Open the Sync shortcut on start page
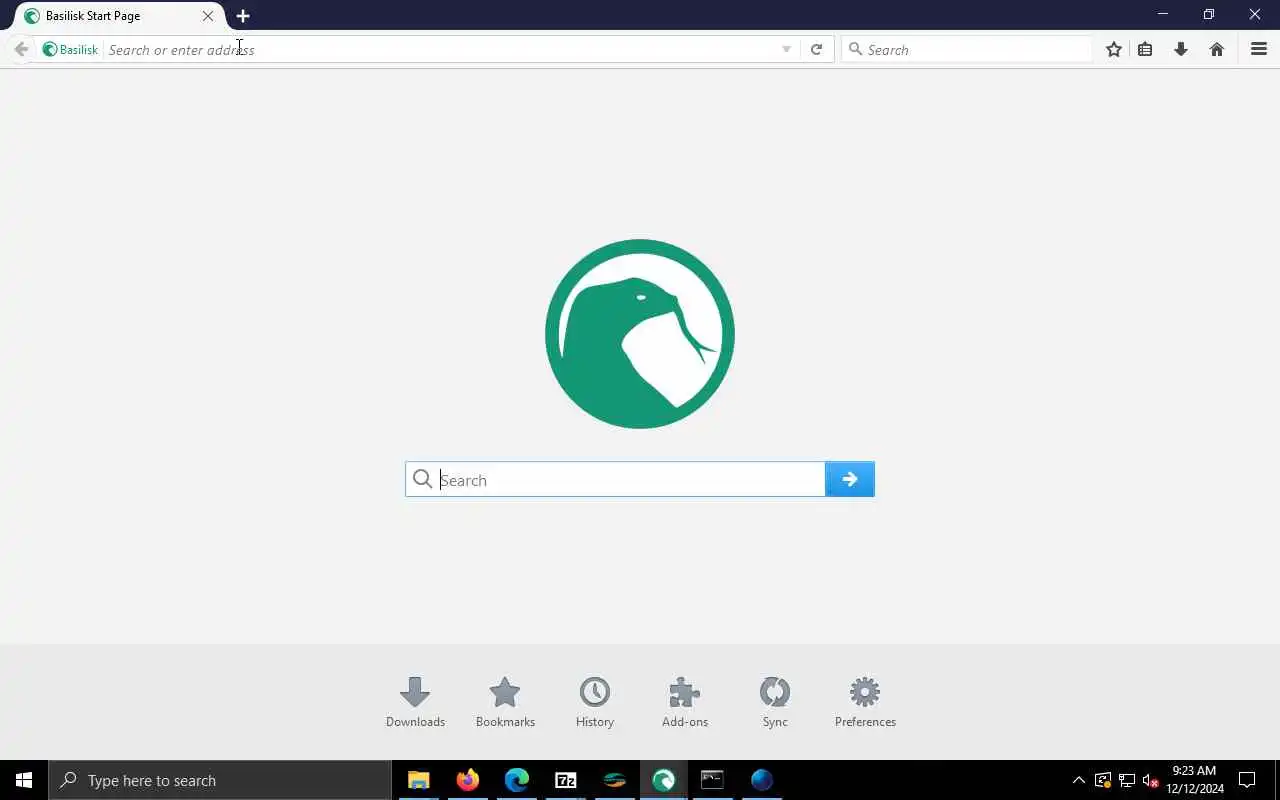 click(775, 702)
